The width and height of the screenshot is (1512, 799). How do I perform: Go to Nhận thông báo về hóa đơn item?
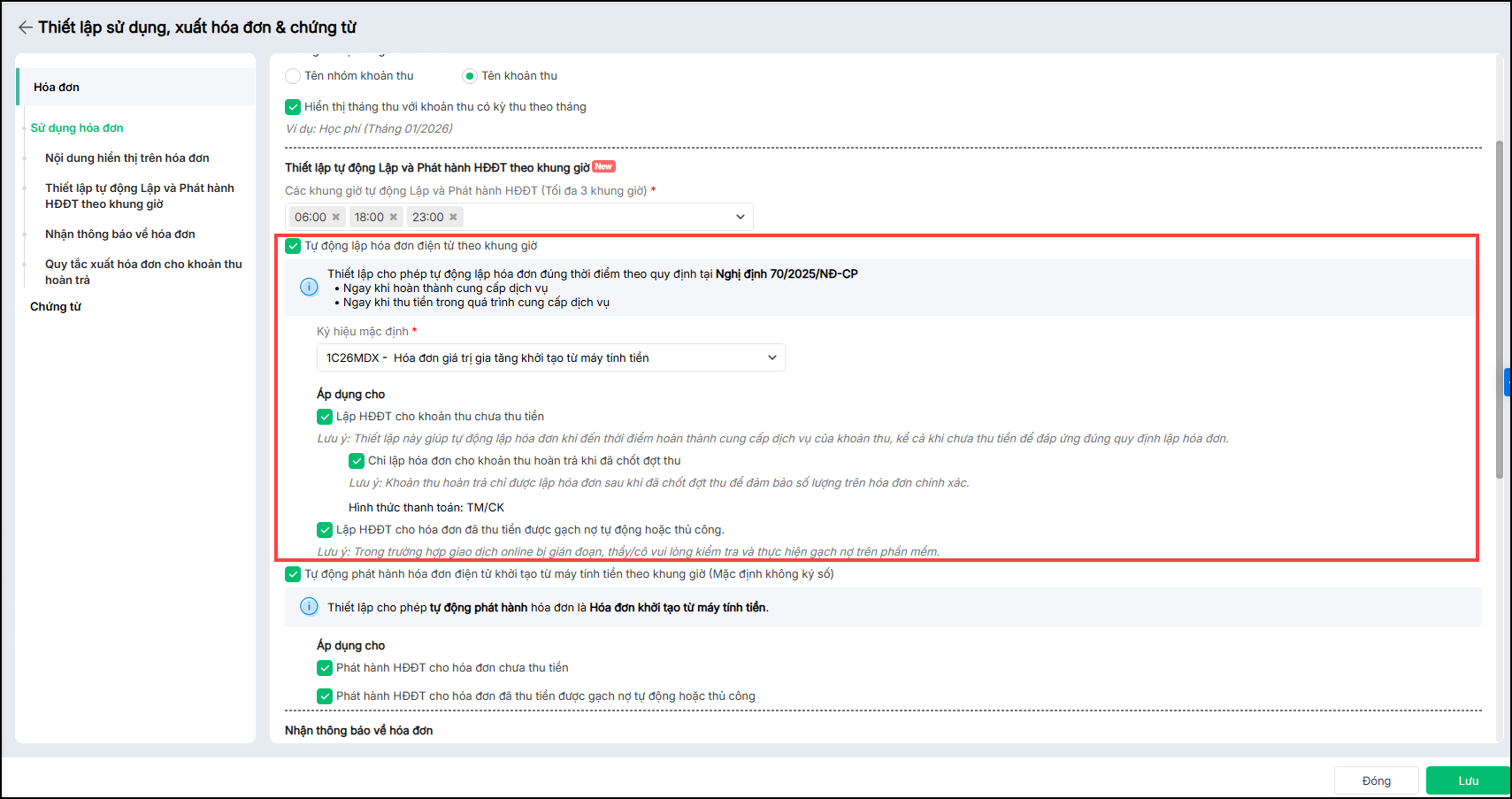[120, 234]
